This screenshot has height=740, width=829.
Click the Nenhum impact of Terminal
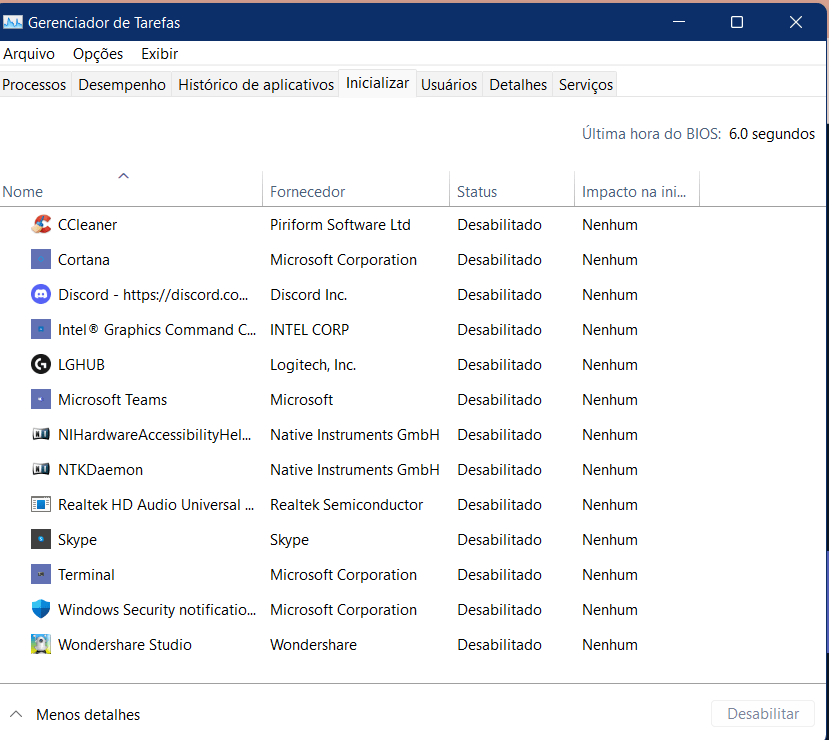(x=610, y=575)
